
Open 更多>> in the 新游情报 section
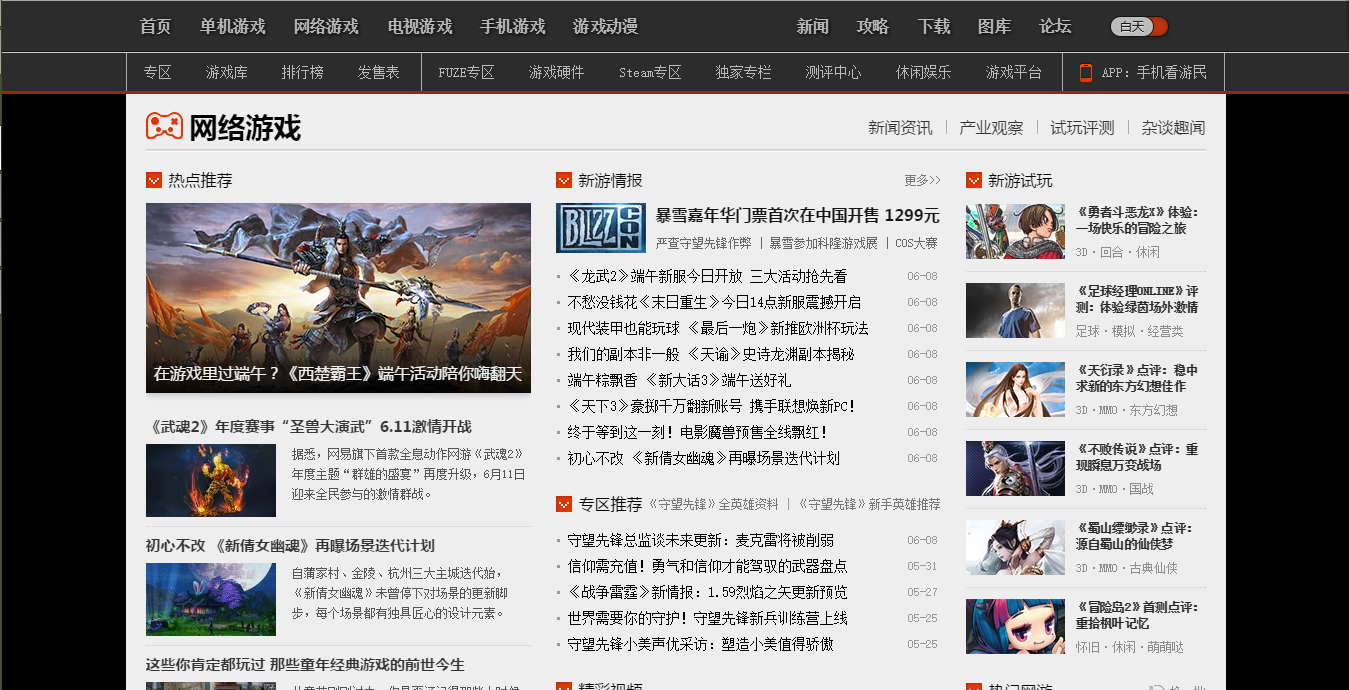922,181
